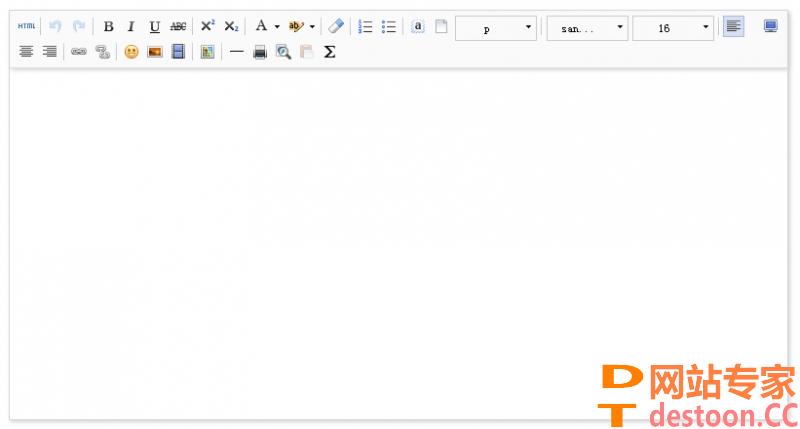The width and height of the screenshot is (800, 429).
Task: Click the eraser clear formatting icon
Action: 336,27
